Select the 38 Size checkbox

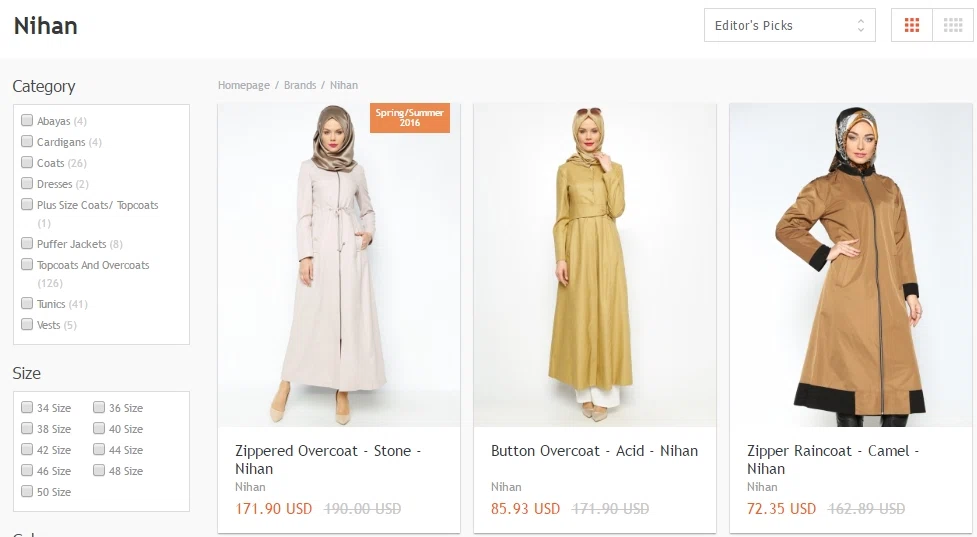tap(27, 429)
